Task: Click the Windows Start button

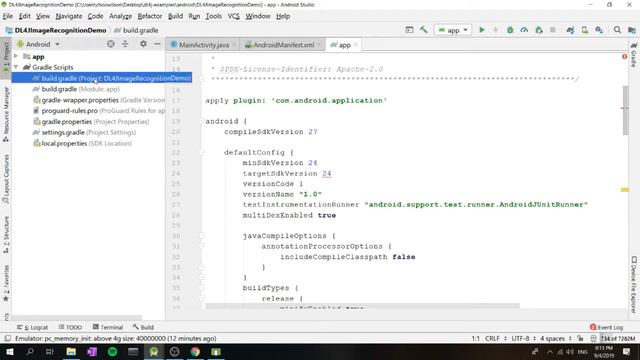Action: coord(10,351)
